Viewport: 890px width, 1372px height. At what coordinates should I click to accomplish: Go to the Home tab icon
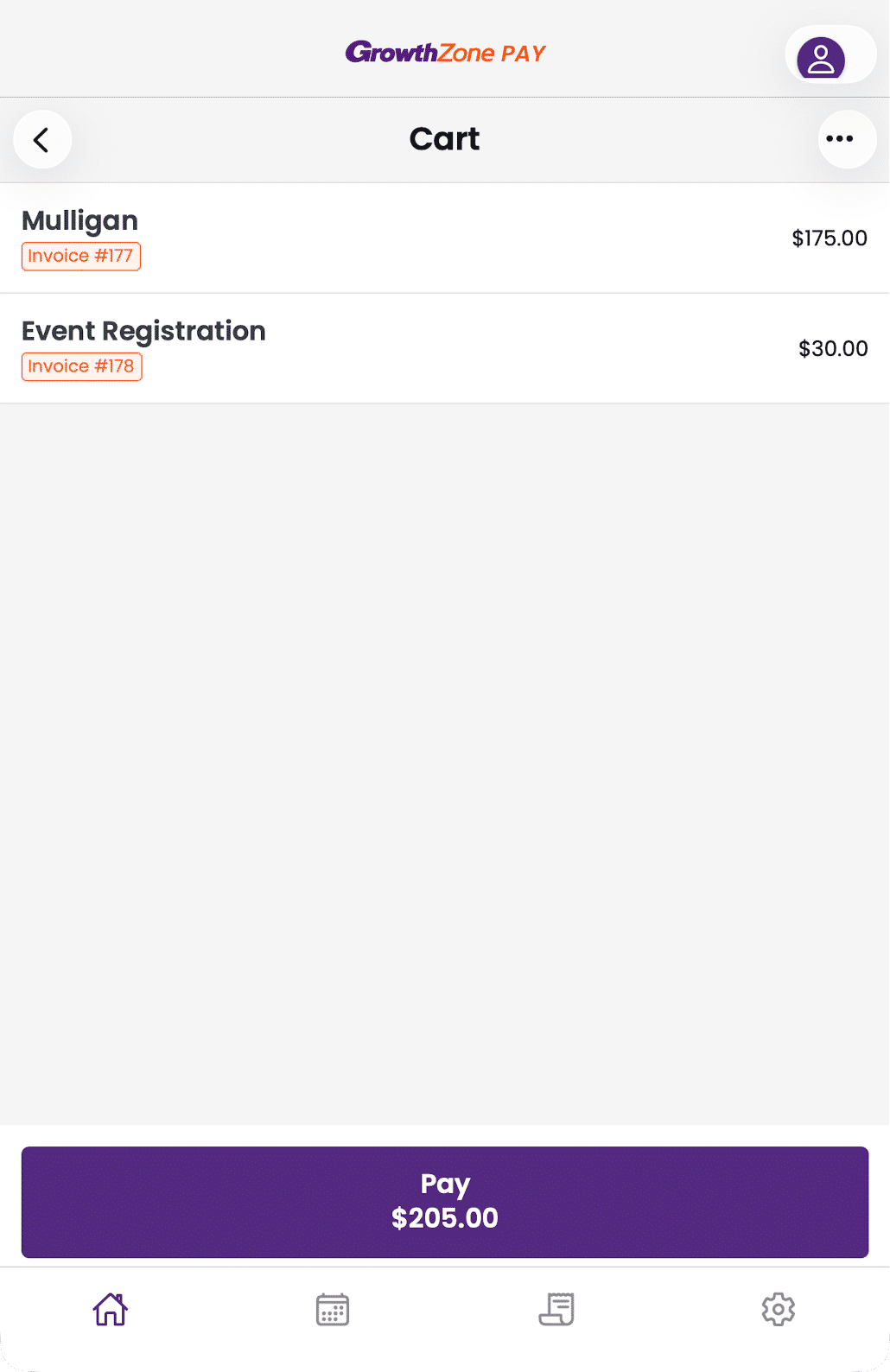click(111, 1309)
